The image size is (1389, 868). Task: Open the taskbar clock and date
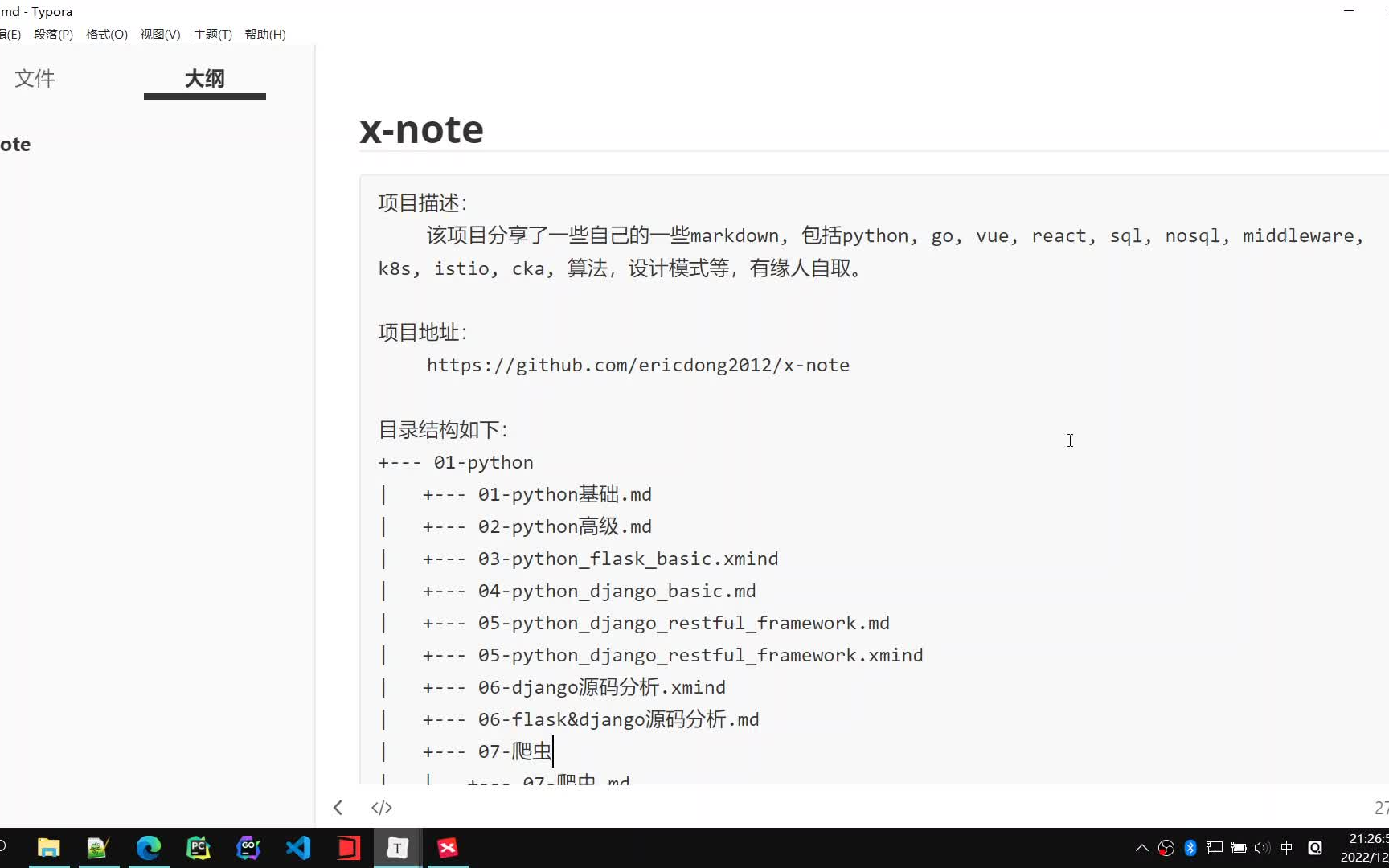1364,848
